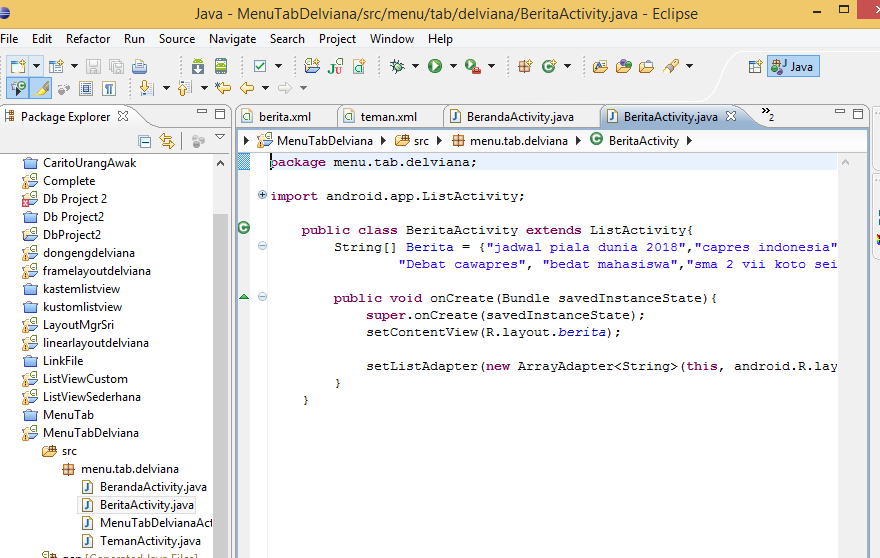Click the New file wizard icon
The width and height of the screenshot is (880, 558).
[17, 66]
